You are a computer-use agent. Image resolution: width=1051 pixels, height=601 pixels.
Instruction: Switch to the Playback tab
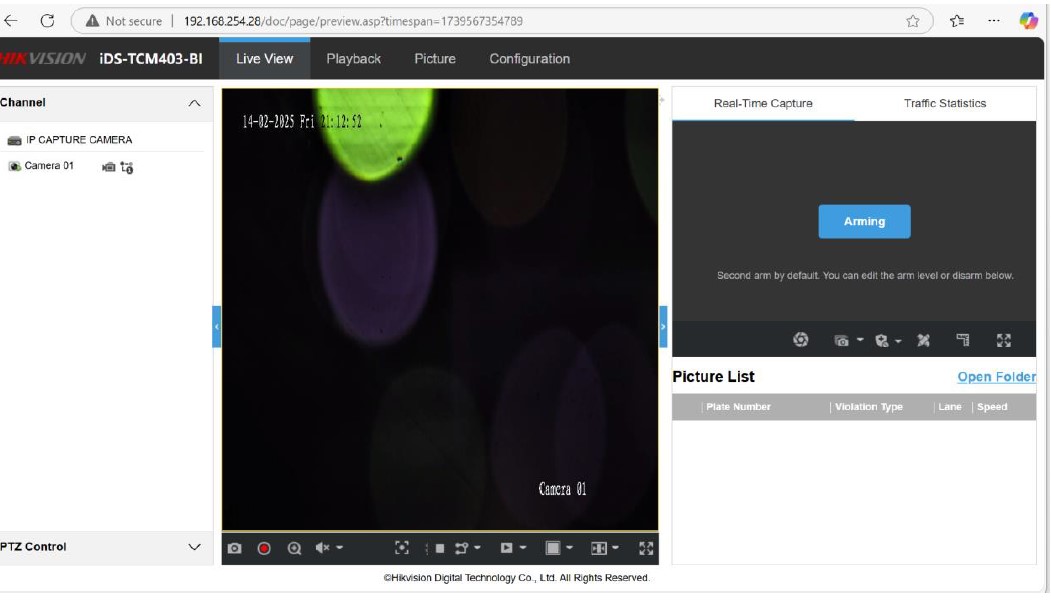click(353, 59)
